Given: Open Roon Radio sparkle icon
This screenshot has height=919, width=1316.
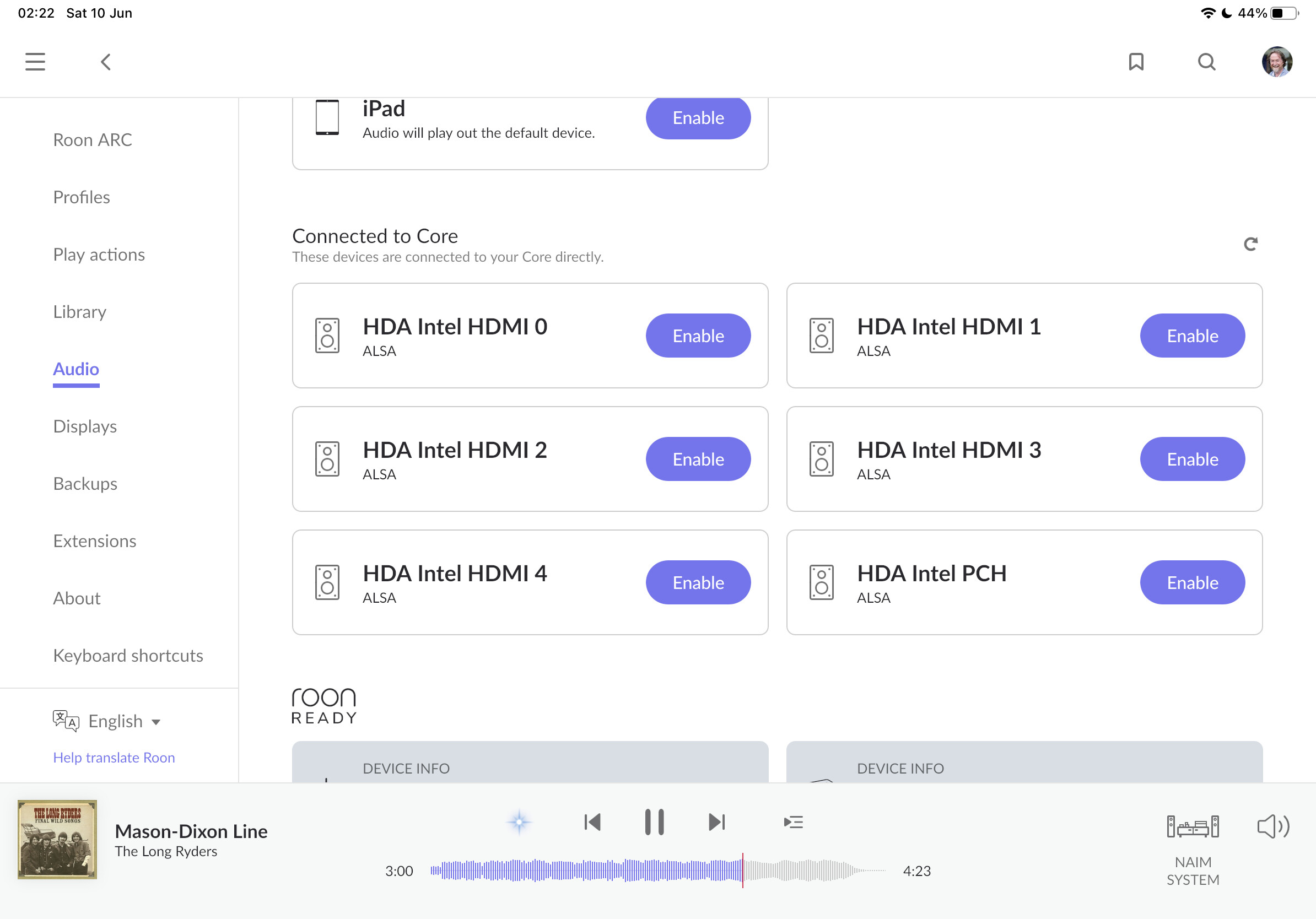Looking at the screenshot, I should (519, 822).
